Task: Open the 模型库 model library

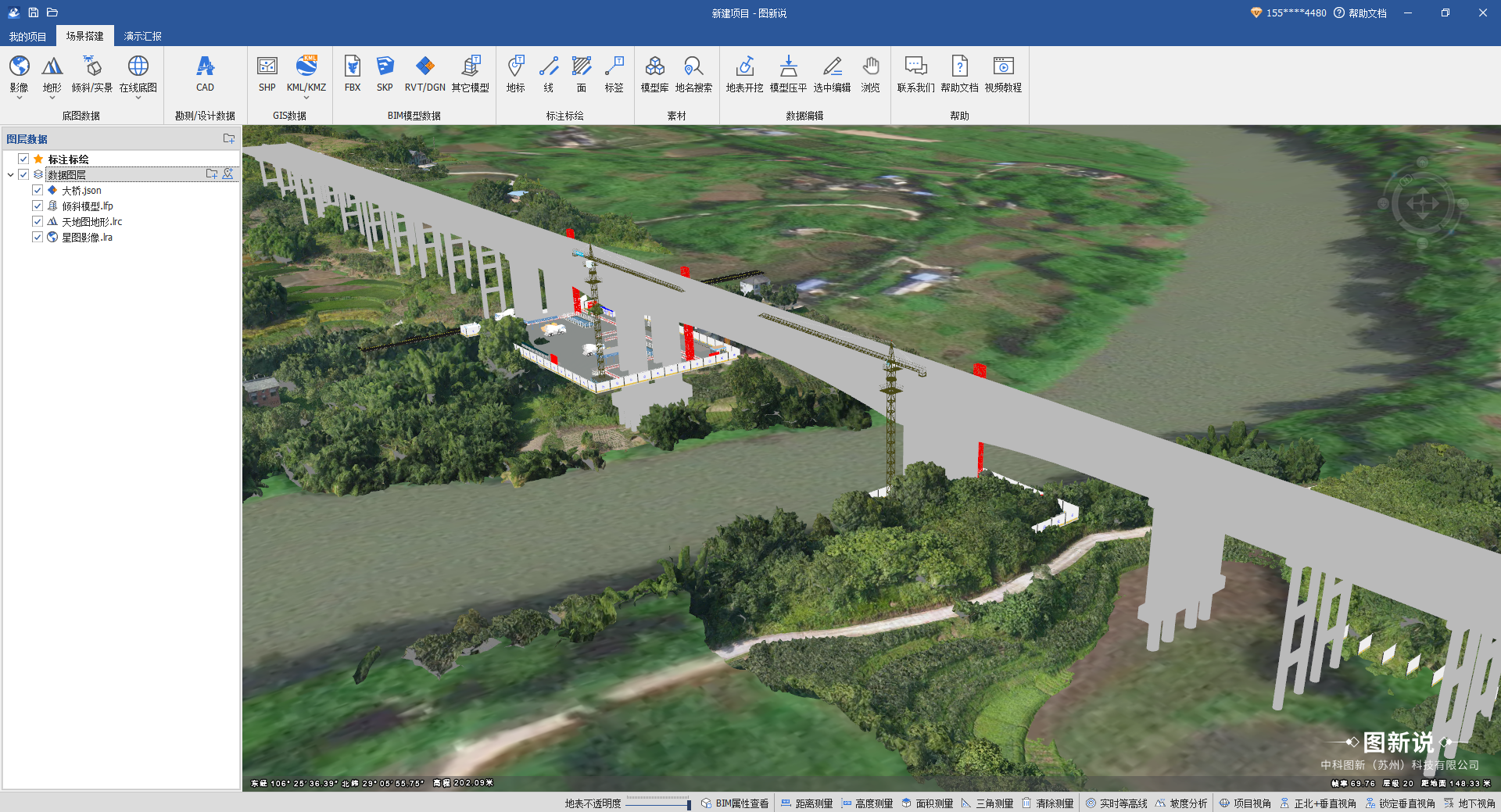Action: (x=654, y=73)
